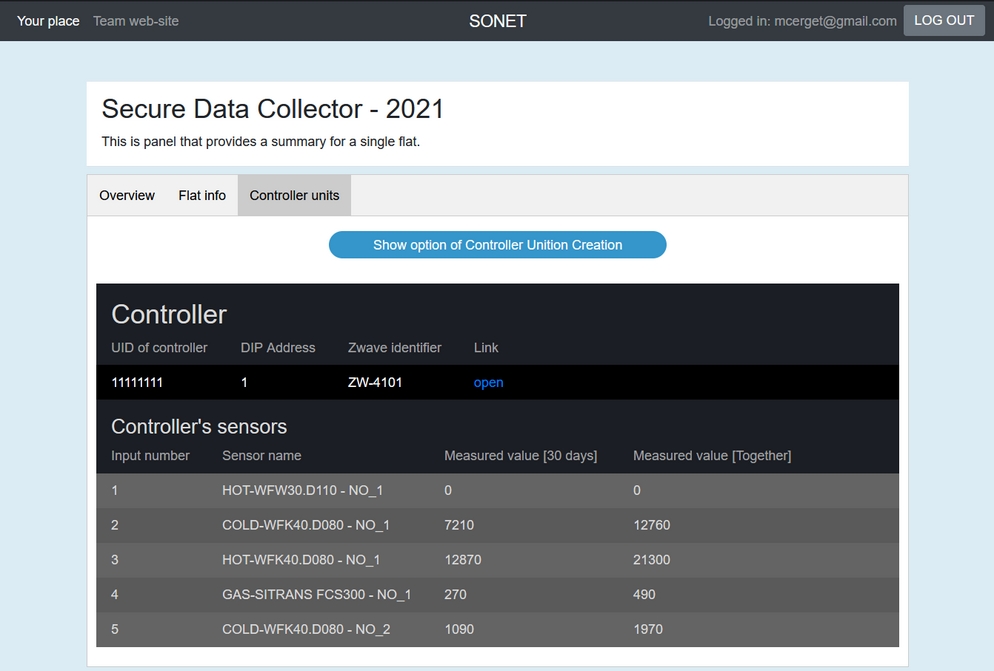
Task: Show option of Controller Unition Creation
Action: click(x=497, y=245)
